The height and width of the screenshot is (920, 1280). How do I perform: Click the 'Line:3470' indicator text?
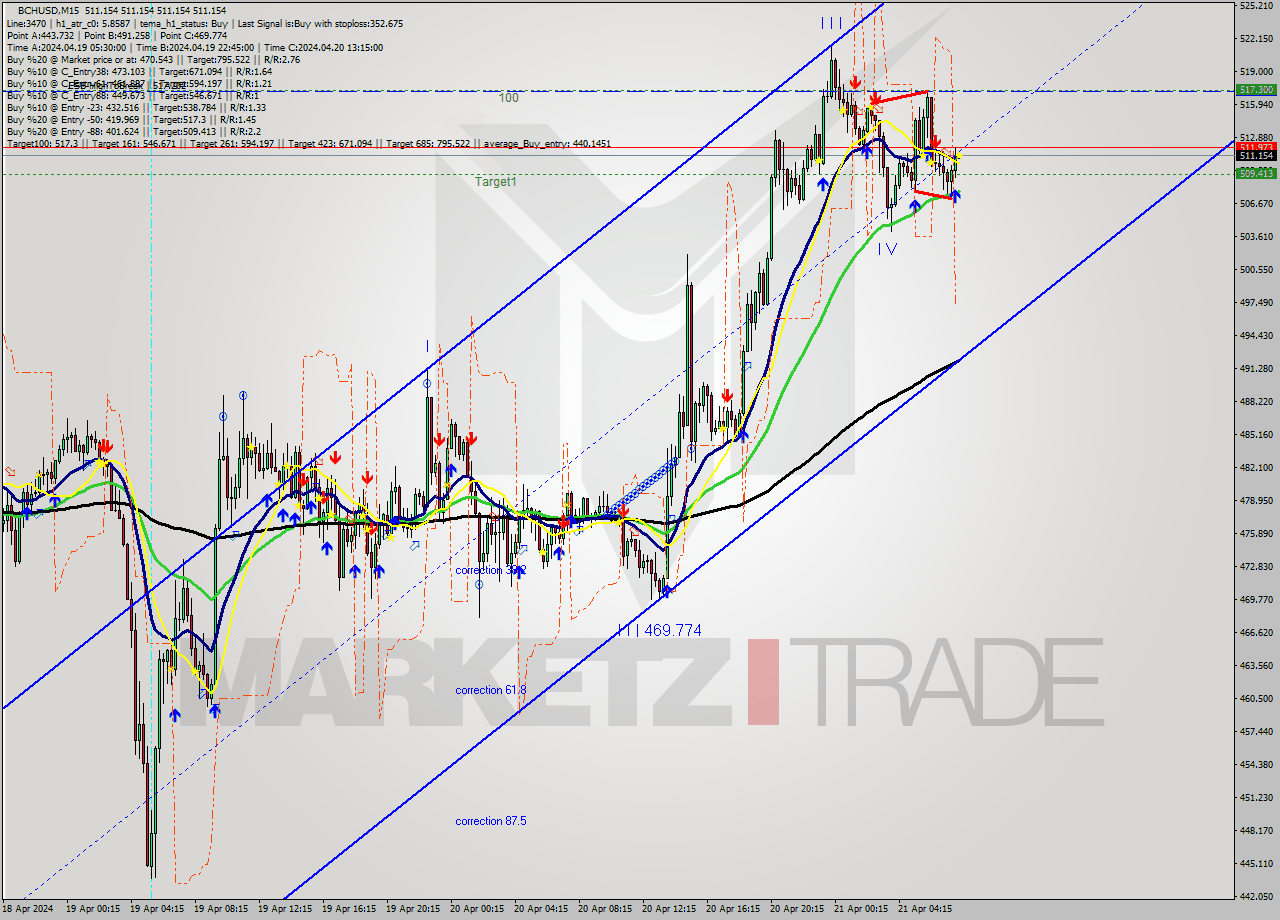pyautogui.click(x=26, y=23)
